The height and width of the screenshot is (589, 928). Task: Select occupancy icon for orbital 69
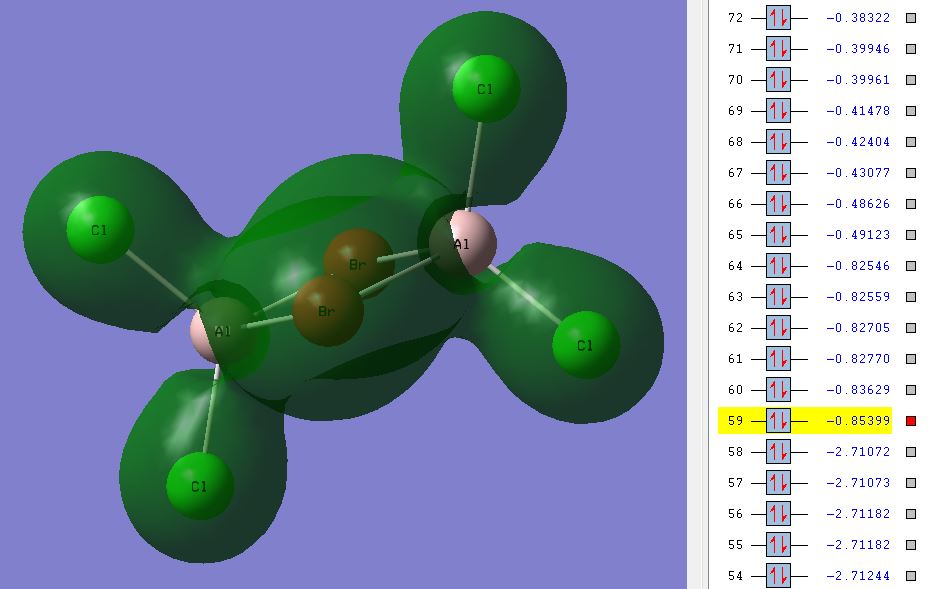click(x=778, y=111)
